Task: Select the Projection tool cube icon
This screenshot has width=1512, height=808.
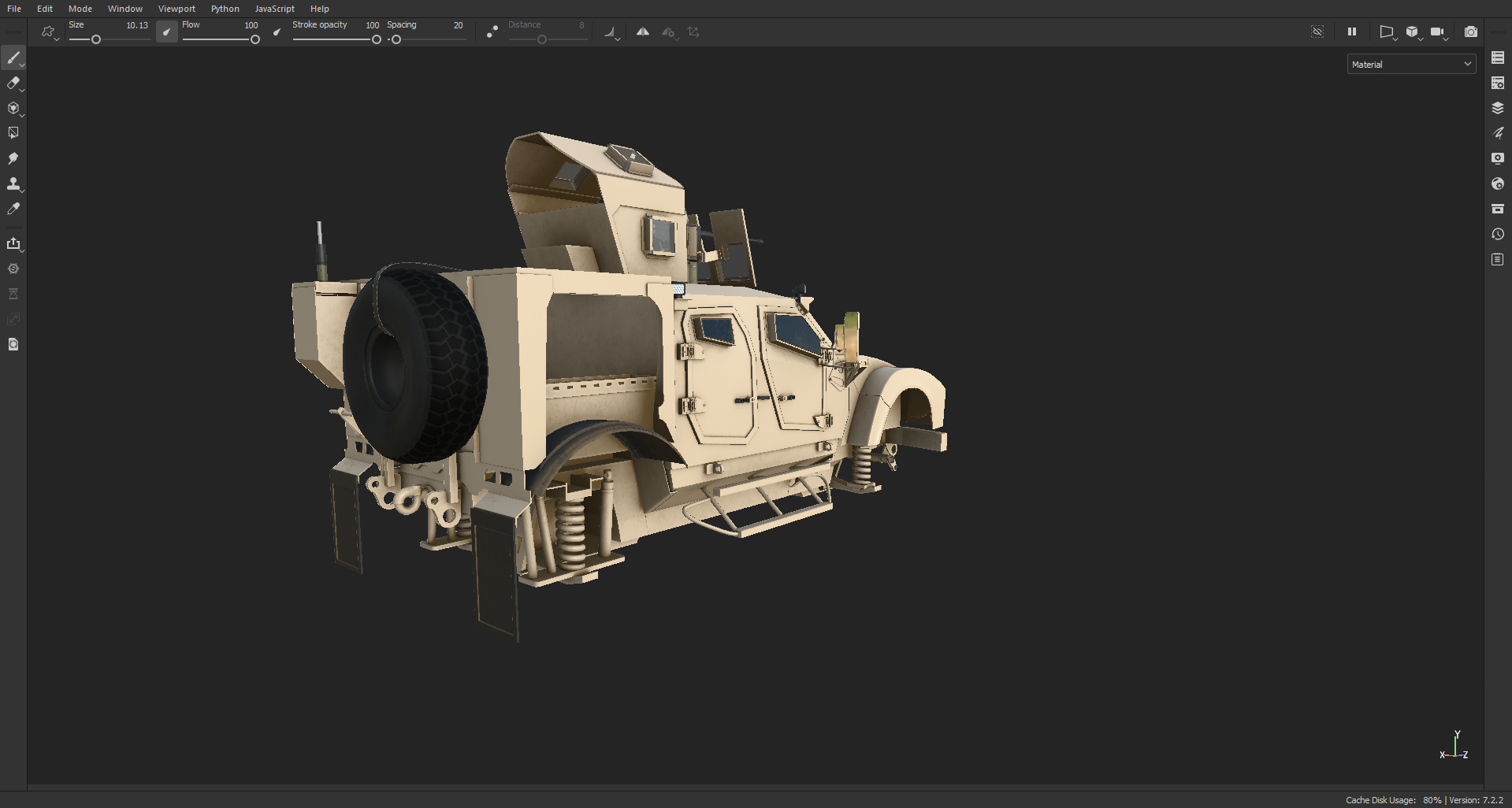Action: point(13,109)
